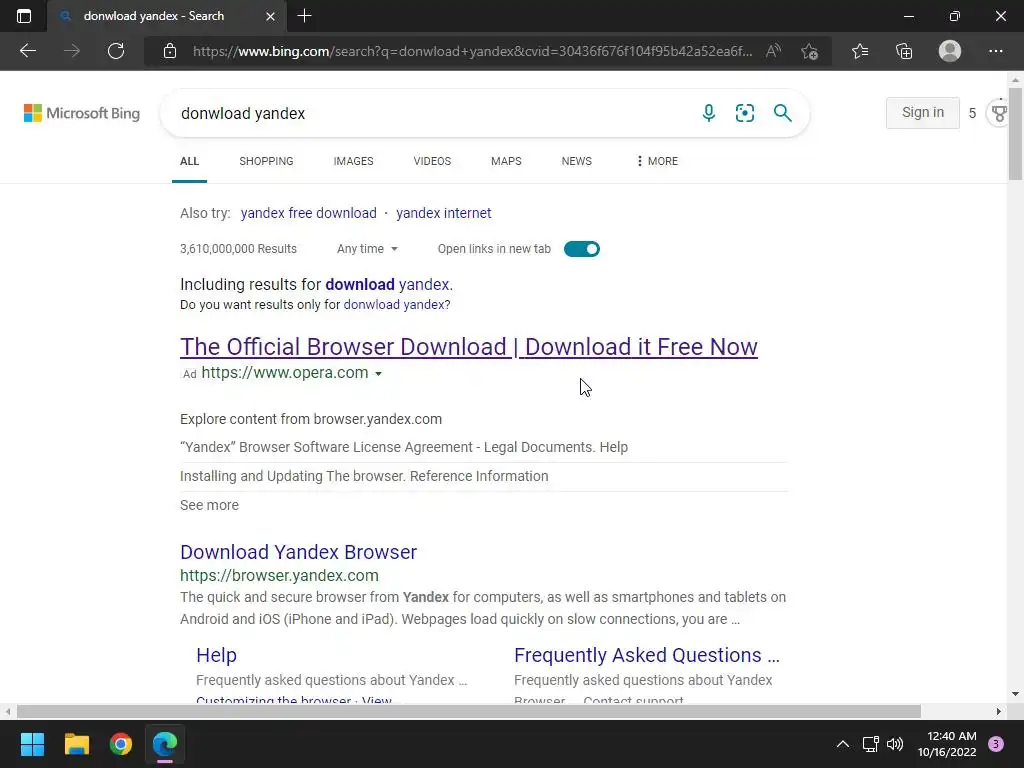This screenshot has height=768, width=1024.
Task: Click the vertical scrollbar thumb
Action: click(1016, 133)
